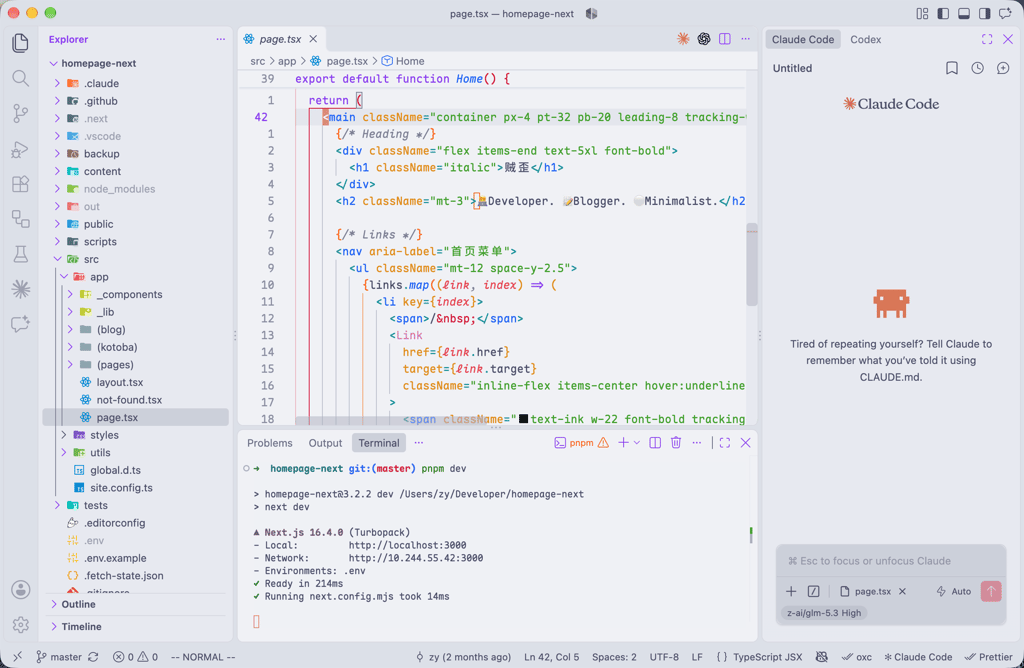The height and width of the screenshot is (668, 1024).
Task: Toggle the Auto mode in Claude input
Action: [953, 592]
